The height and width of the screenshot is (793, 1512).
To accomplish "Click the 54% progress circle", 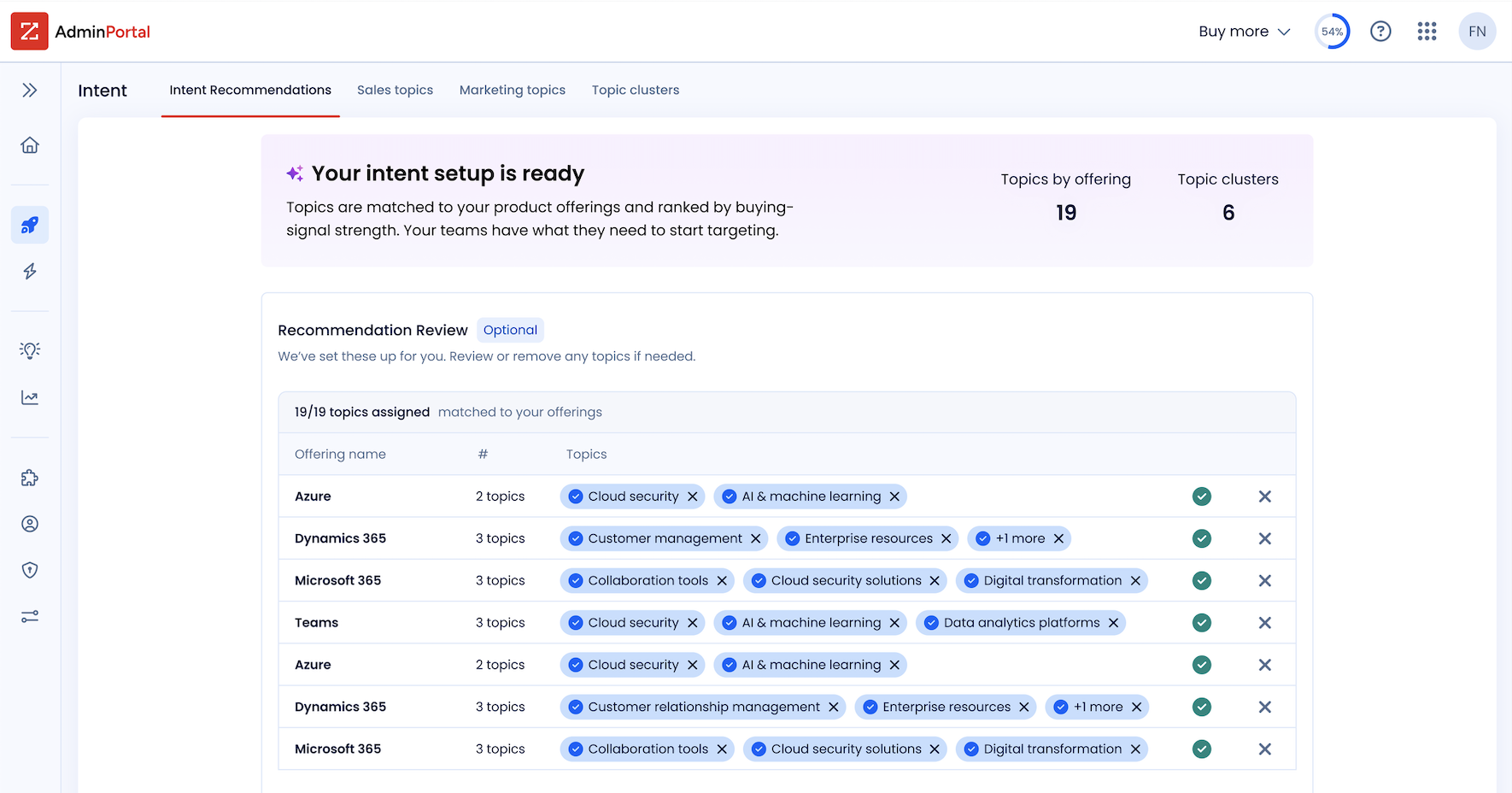I will coord(1333,32).
